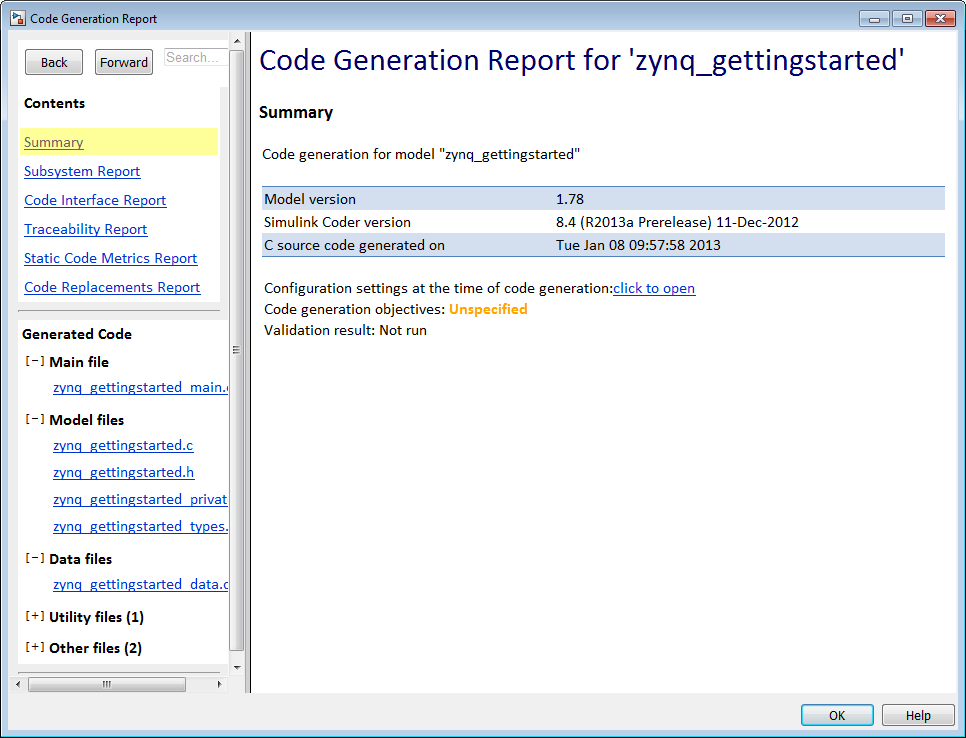Click the horizontal scroll left arrow

[x=18, y=684]
